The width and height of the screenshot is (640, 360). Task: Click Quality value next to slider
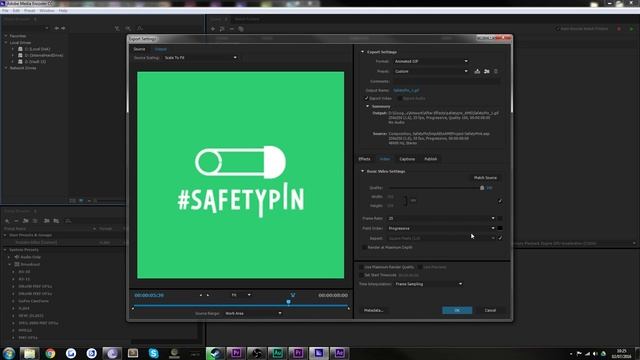[489, 188]
